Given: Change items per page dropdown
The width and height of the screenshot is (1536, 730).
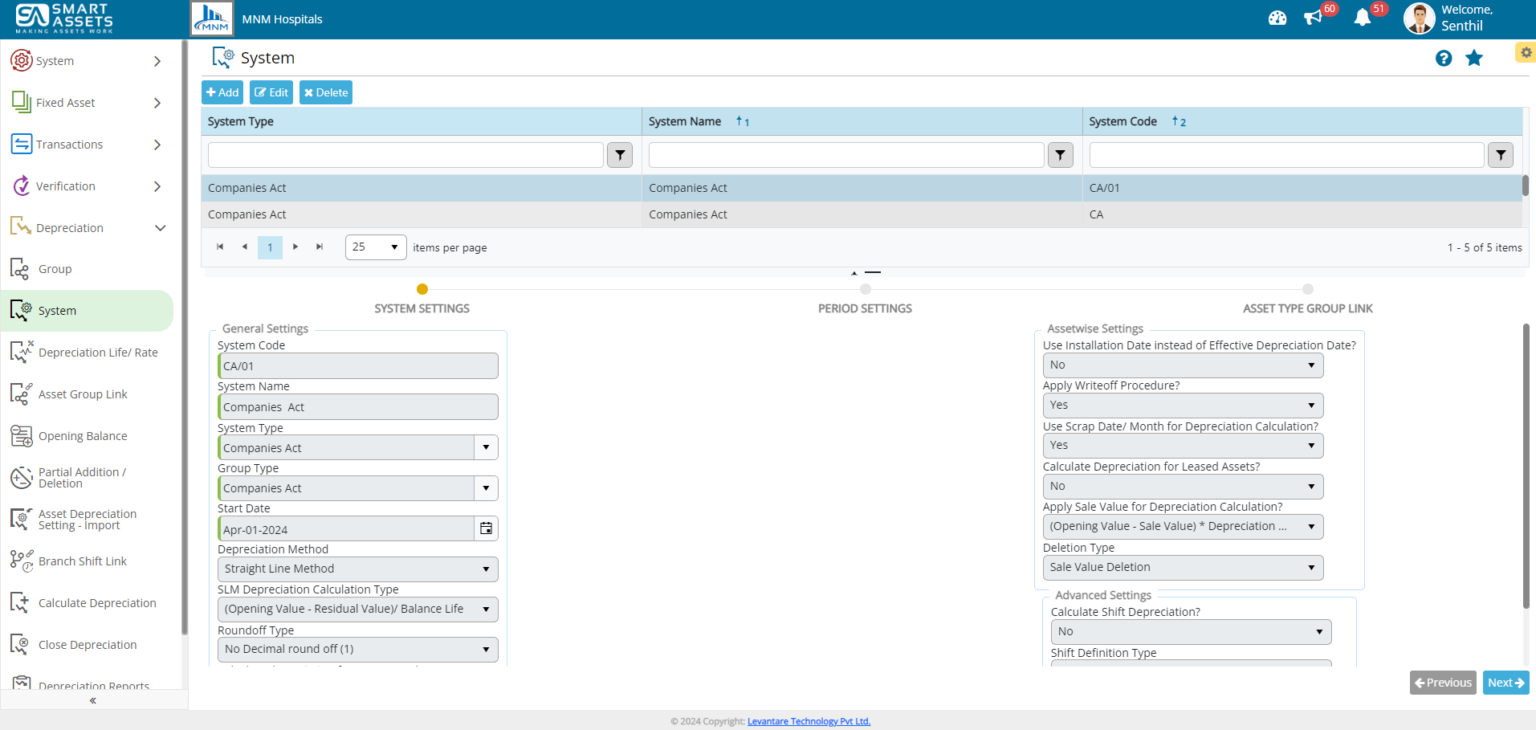Looking at the screenshot, I should click(376, 247).
